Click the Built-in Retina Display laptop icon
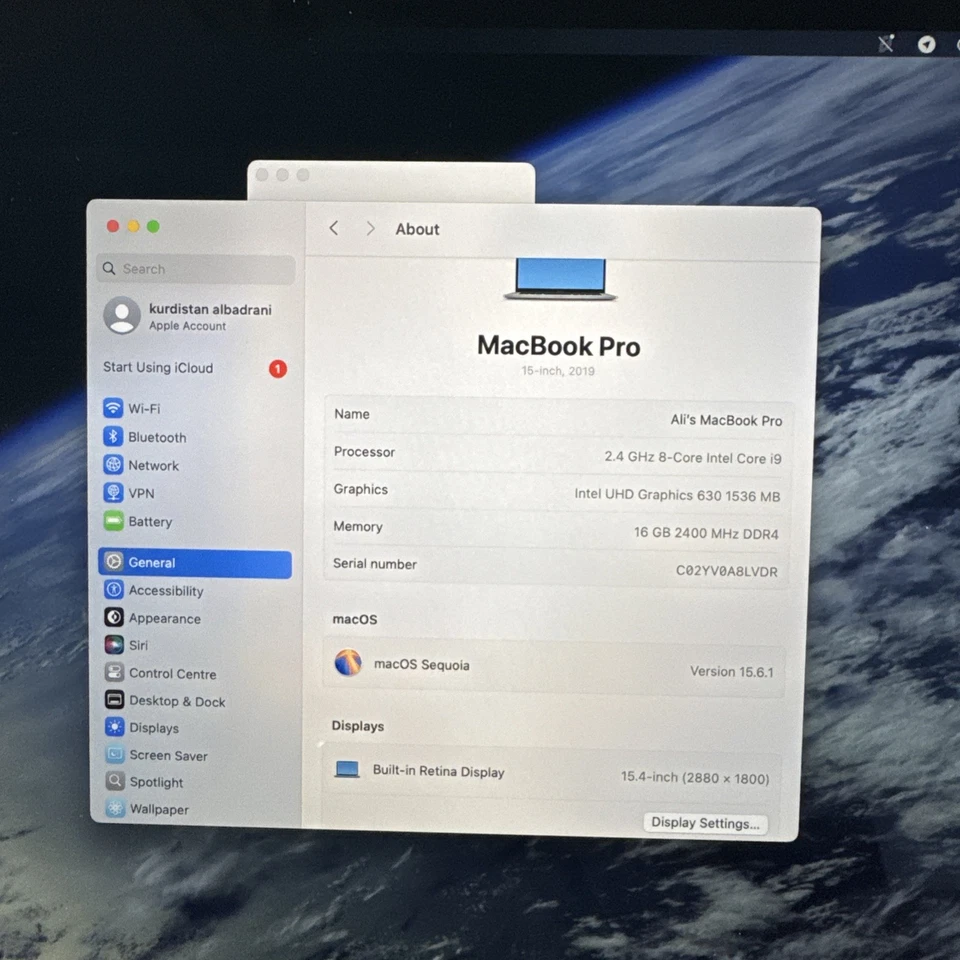 347,769
